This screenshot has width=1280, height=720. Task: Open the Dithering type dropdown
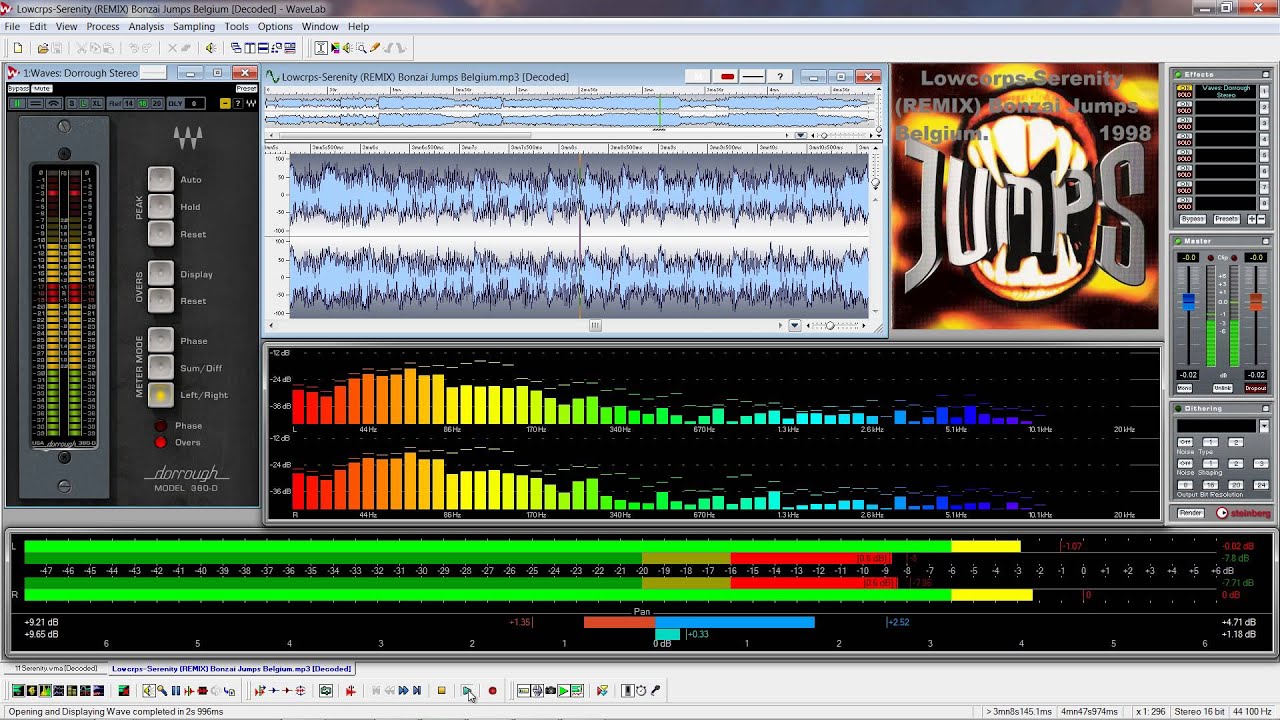point(1264,426)
